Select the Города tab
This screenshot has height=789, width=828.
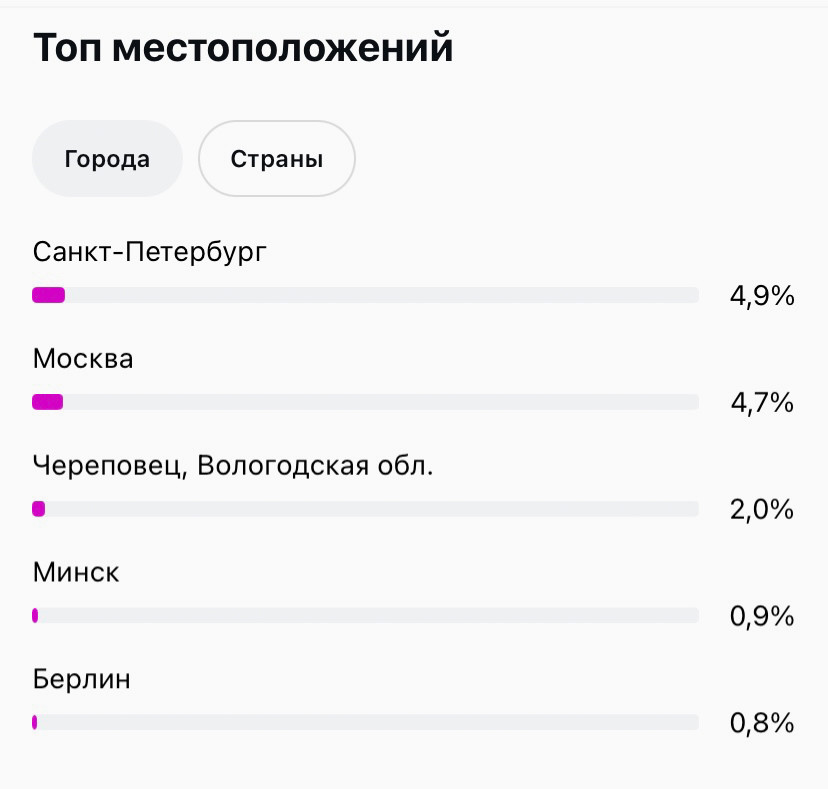click(x=107, y=158)
